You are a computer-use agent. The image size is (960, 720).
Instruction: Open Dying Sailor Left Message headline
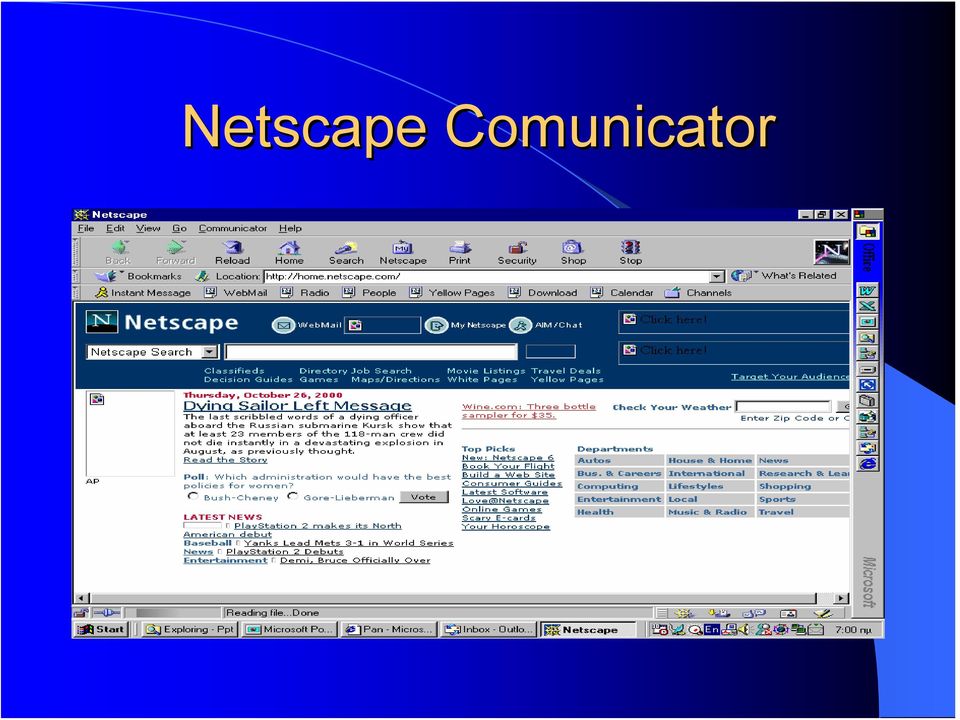(x=298, y=406)
